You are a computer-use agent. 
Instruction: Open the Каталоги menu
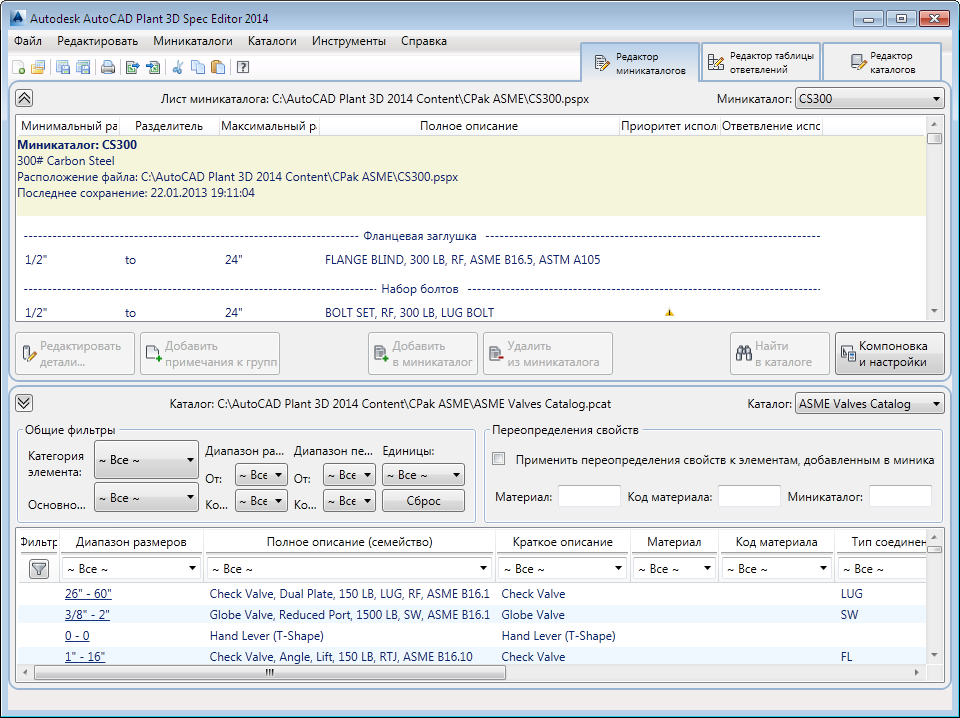(x=272, y=41)
